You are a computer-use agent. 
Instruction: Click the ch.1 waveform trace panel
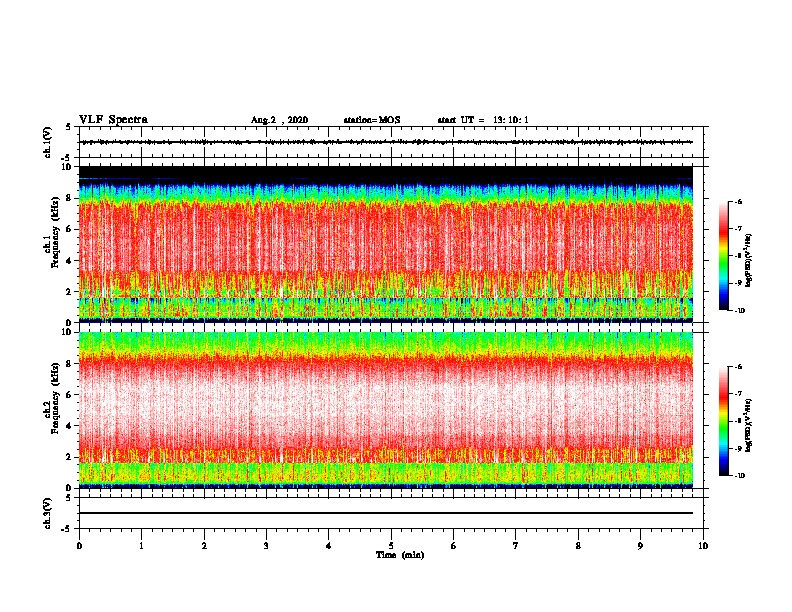(x=391, y=142)
